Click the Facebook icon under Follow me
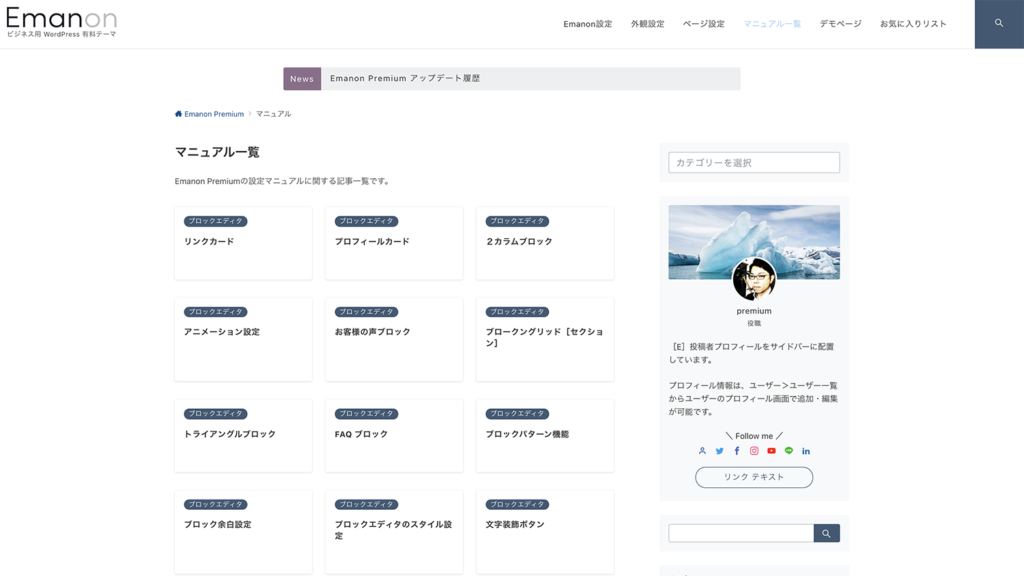1024x576 pixels. tap(737, 450)
